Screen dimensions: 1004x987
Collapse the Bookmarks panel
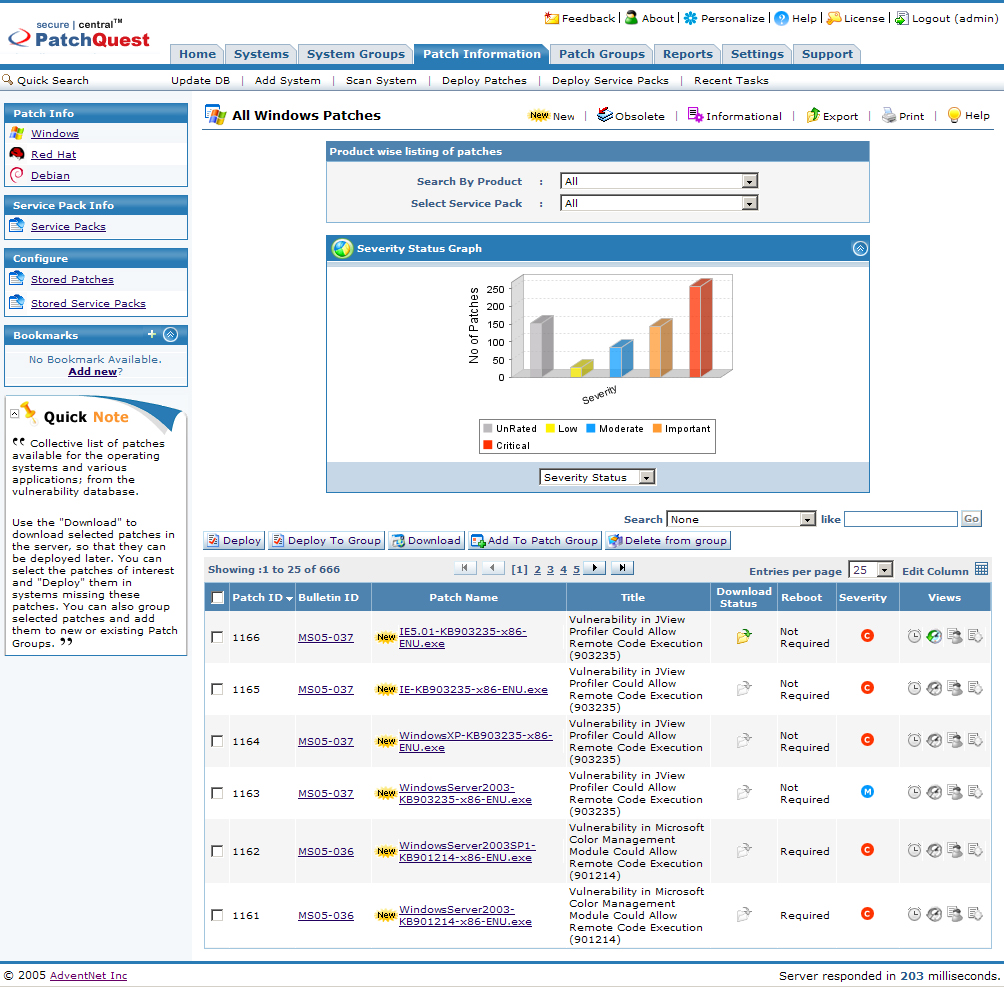[x=170, y=334]
